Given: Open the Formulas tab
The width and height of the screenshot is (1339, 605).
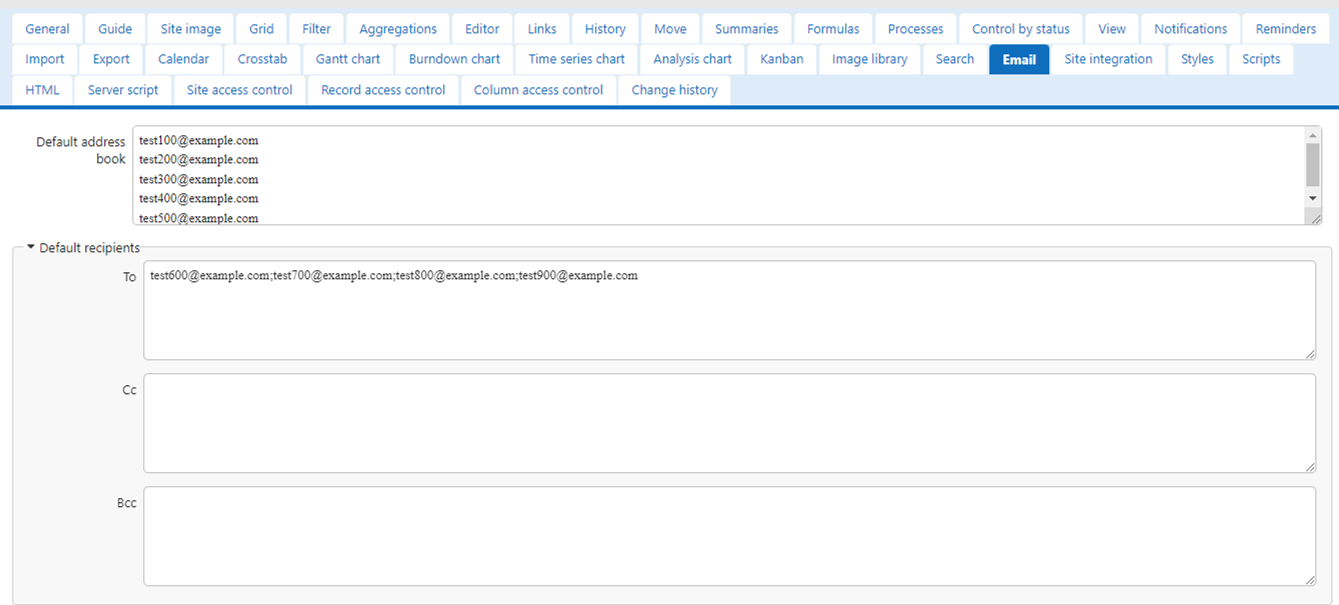Looking at the screenshot, I should (833, 29).
